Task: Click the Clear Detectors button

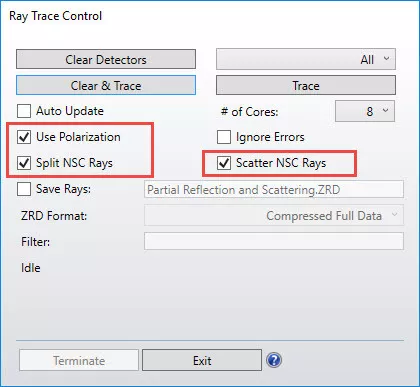Action: pos(106,59)
